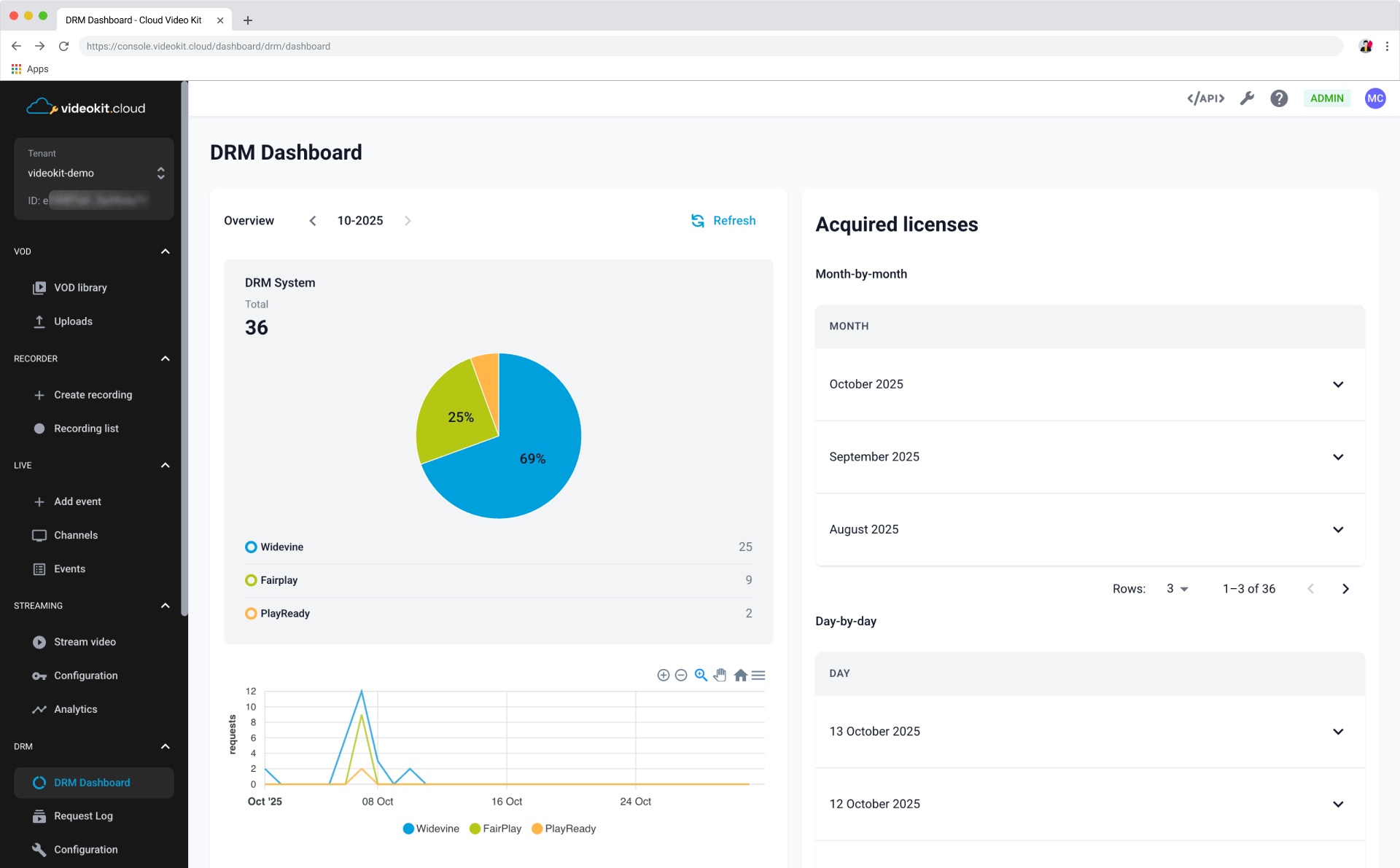Toggle the PlayReady series visibility in legend

(564, 829)
